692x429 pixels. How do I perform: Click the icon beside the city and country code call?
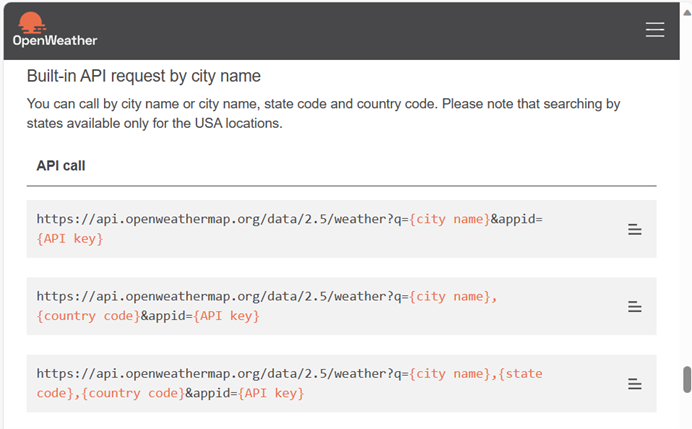[635, 306]
